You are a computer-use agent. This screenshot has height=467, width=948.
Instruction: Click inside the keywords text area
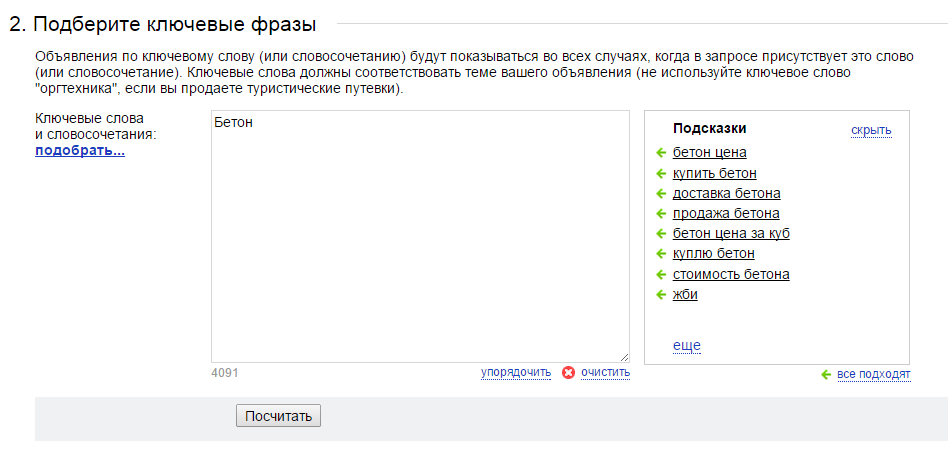point(420,237)
